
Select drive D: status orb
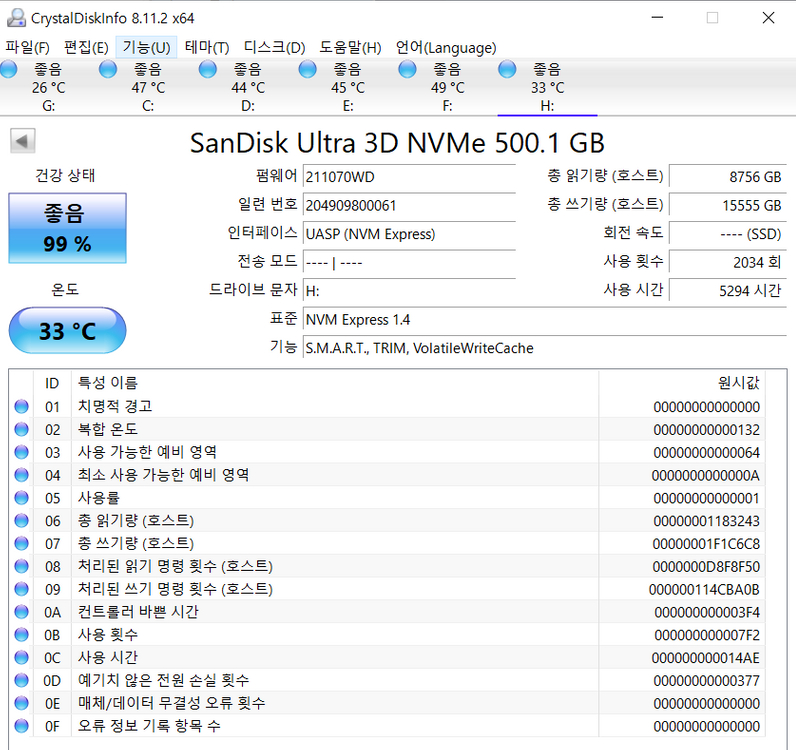coord(208,69)
